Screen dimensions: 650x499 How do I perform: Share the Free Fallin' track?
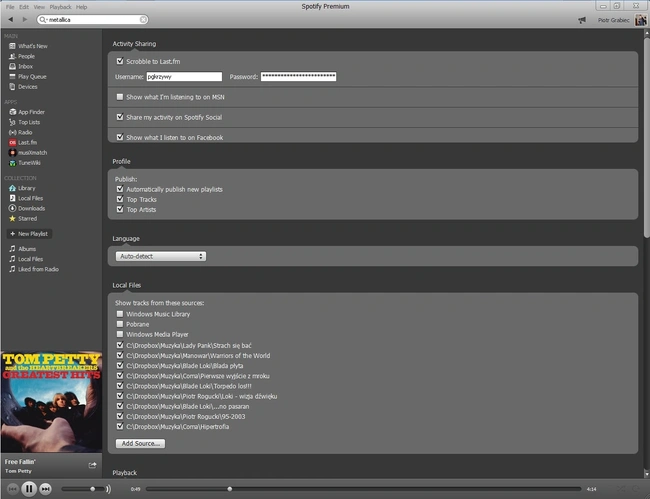coord(92,465)
